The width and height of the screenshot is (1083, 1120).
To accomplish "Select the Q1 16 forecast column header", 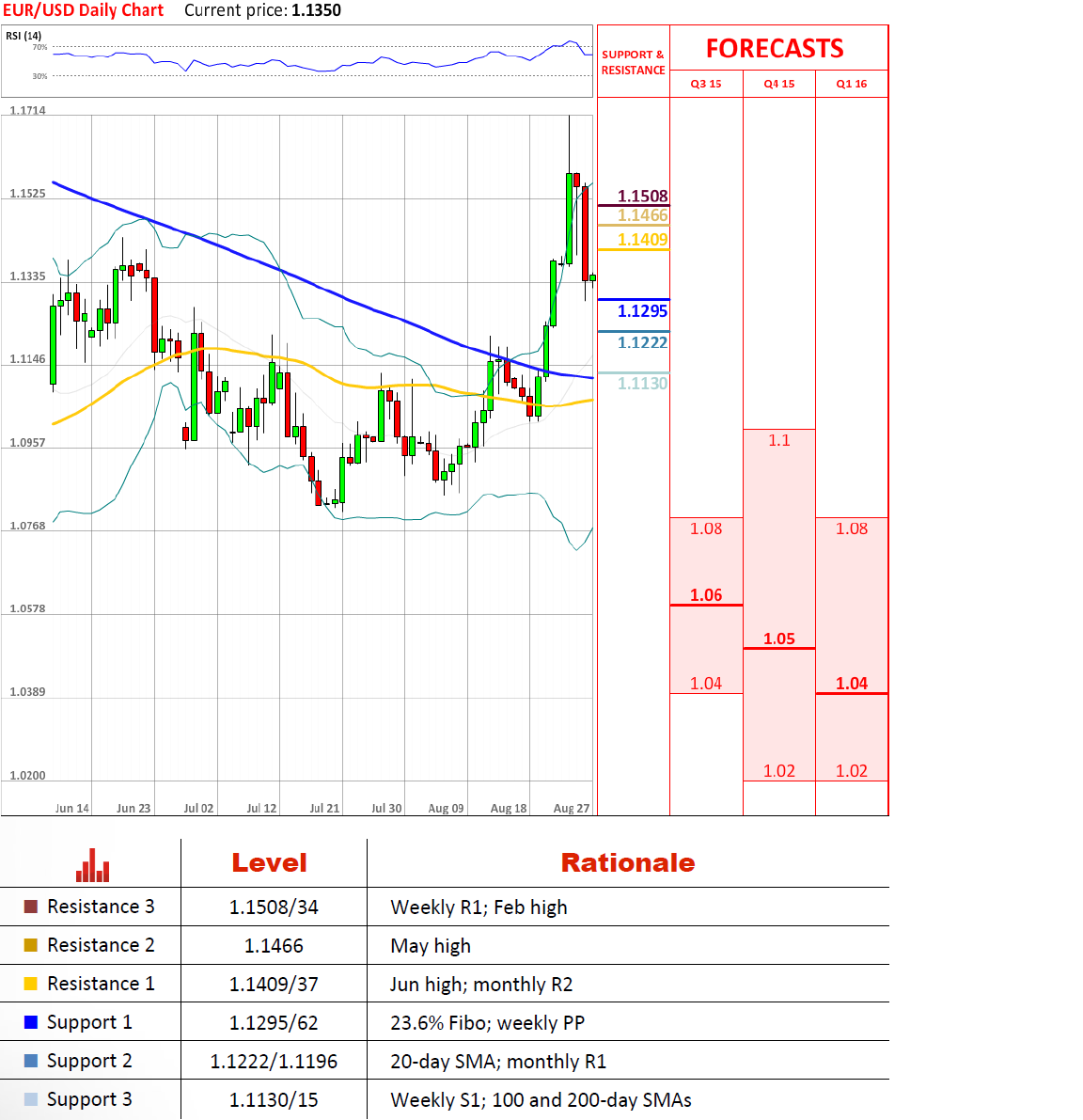I will click(x=852, y=84).
